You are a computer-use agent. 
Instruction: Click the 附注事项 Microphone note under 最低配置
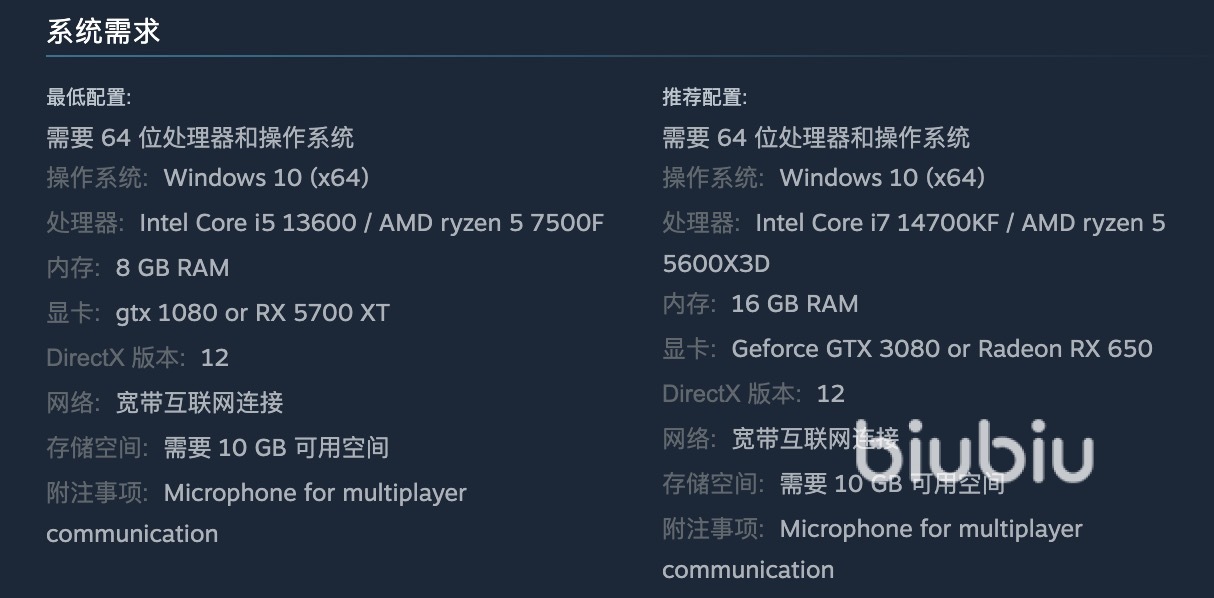(314, 493)
